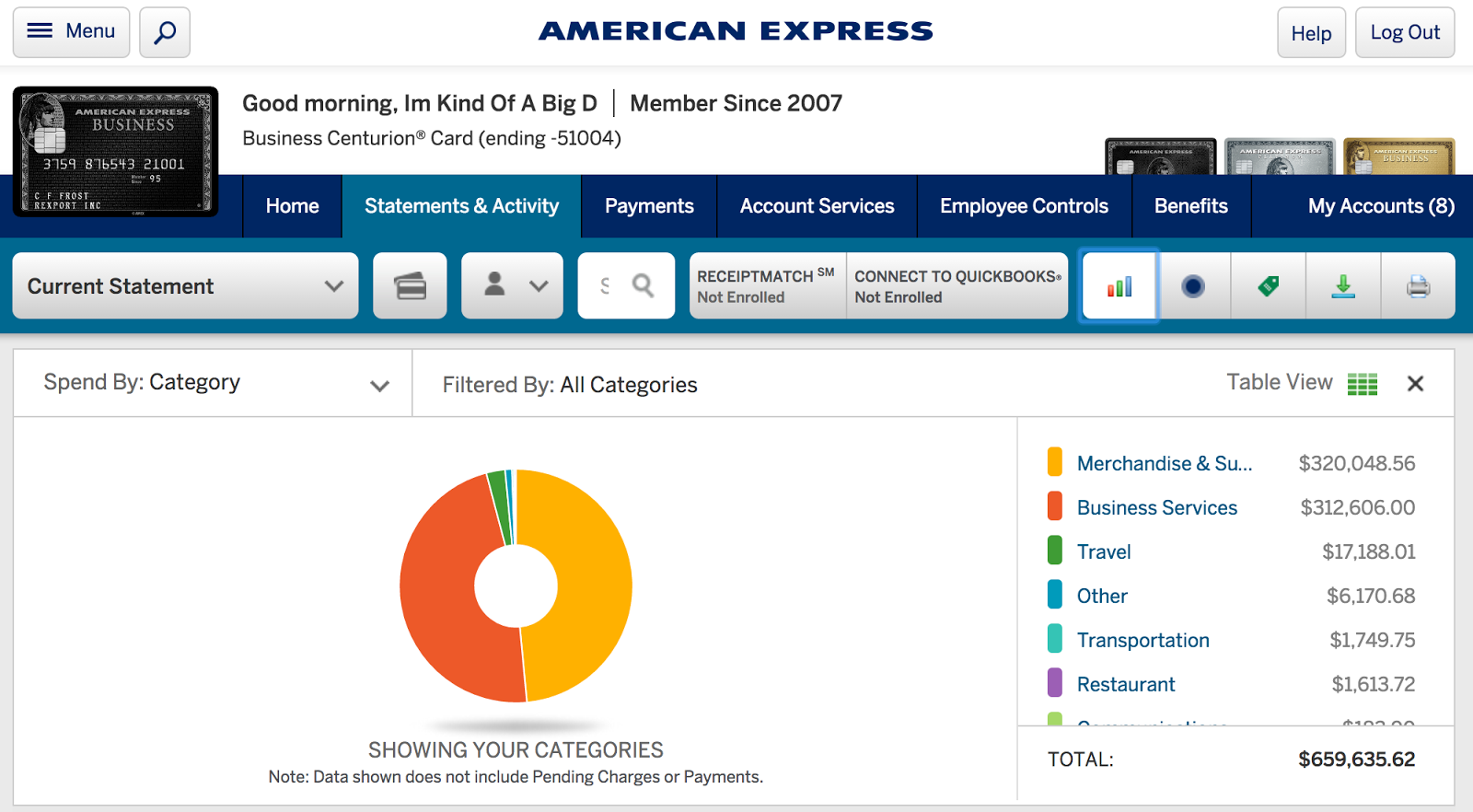The width and height of the screenshot is (1473, 812).
Task: Click the toolbar search magnifier icon
Action: tap(644, 286)
